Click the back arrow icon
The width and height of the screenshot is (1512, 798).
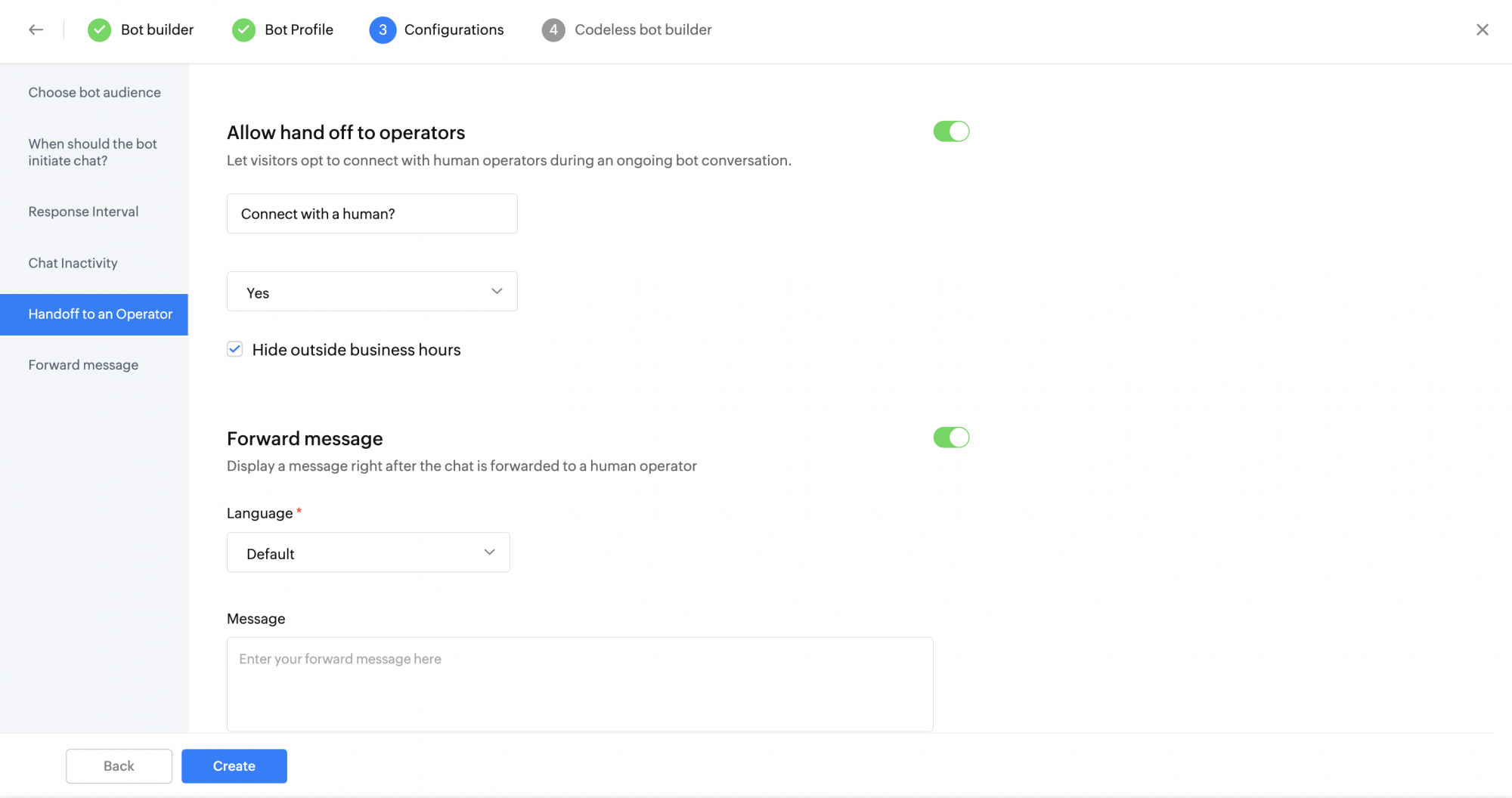click(x=36, y=29)
